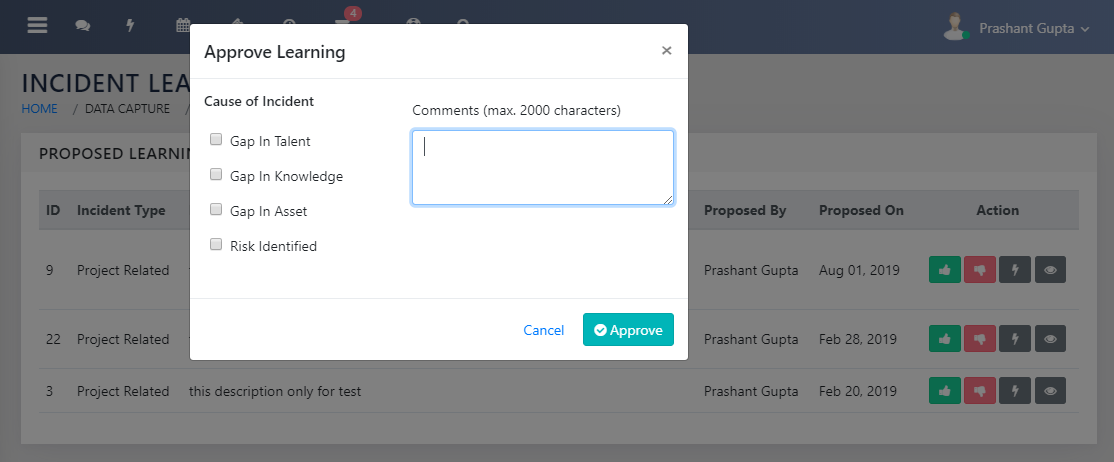Click eye view icon for ID 22

[1050, 340]
